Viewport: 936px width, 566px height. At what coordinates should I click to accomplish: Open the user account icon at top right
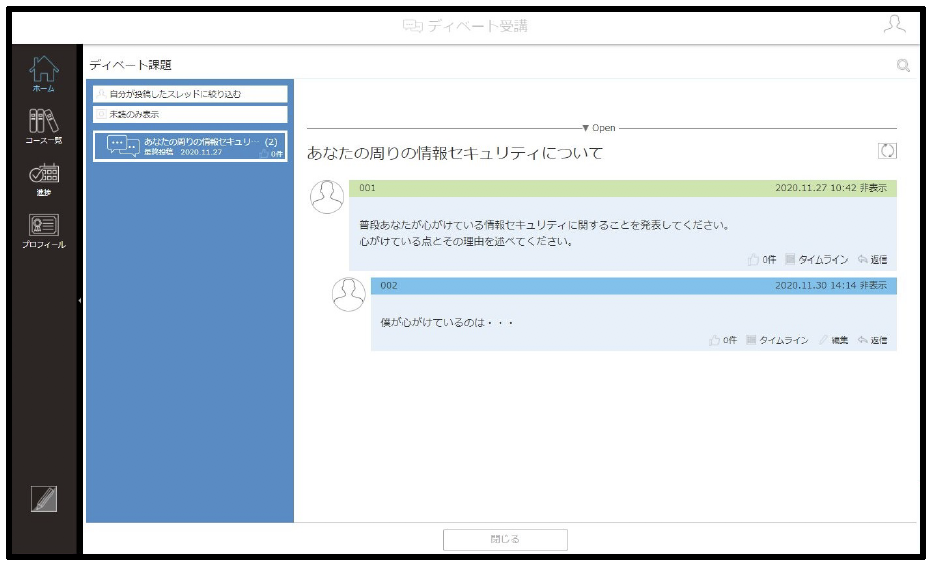tap(894, 24)
